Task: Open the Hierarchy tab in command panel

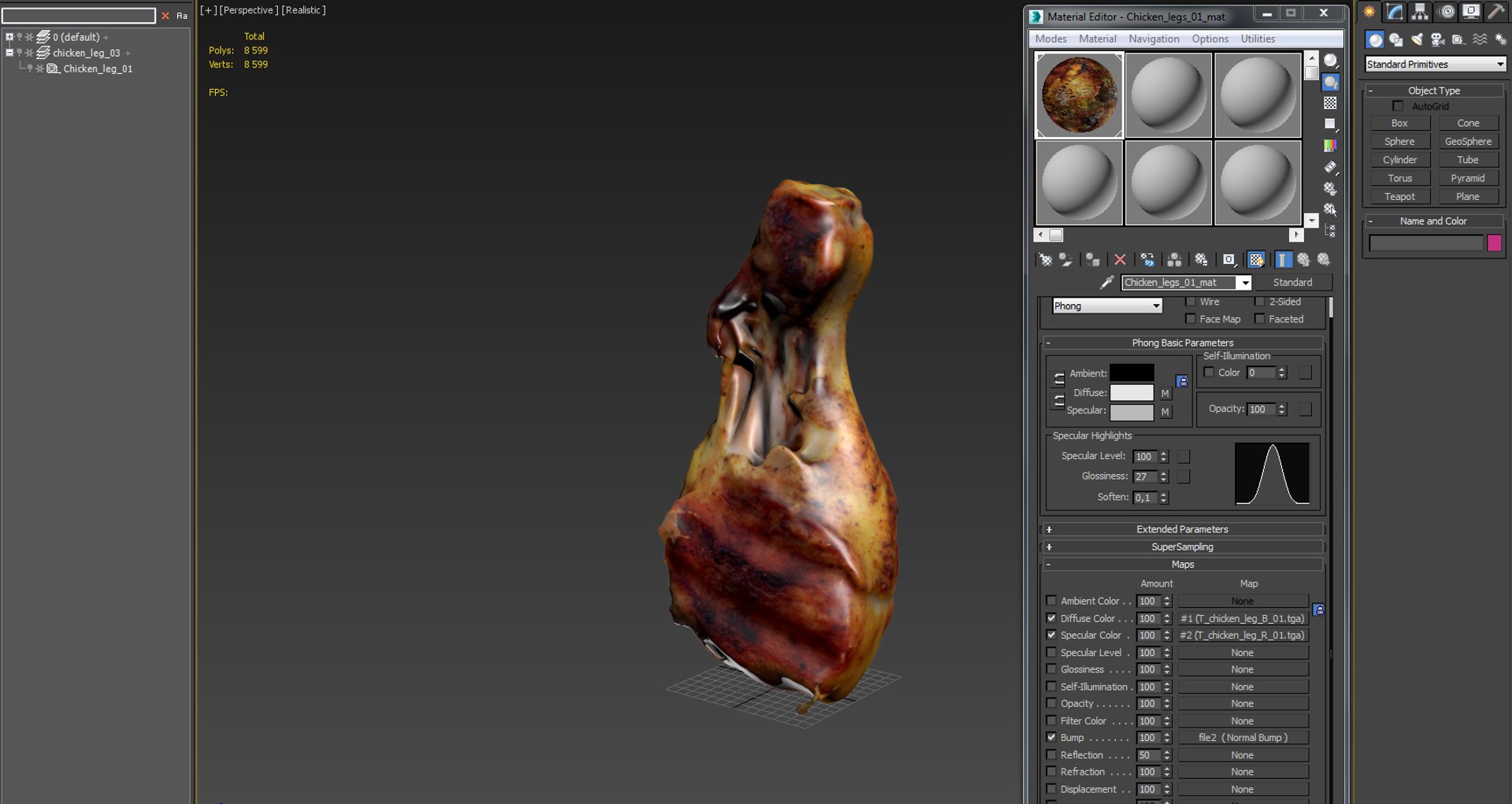Action: click(1420, 12)
